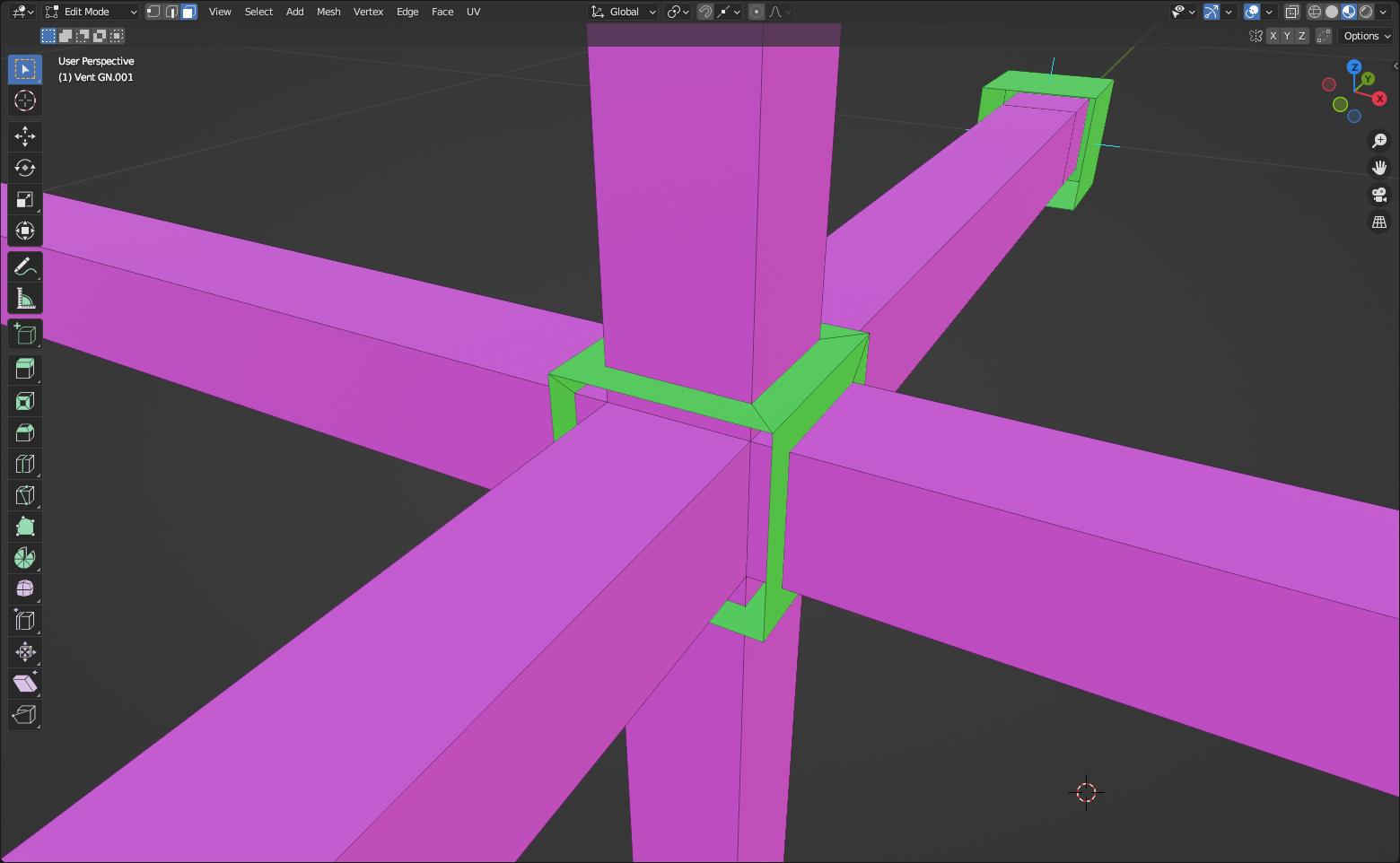Toggle viewport gizmos display

point(1212,12)
